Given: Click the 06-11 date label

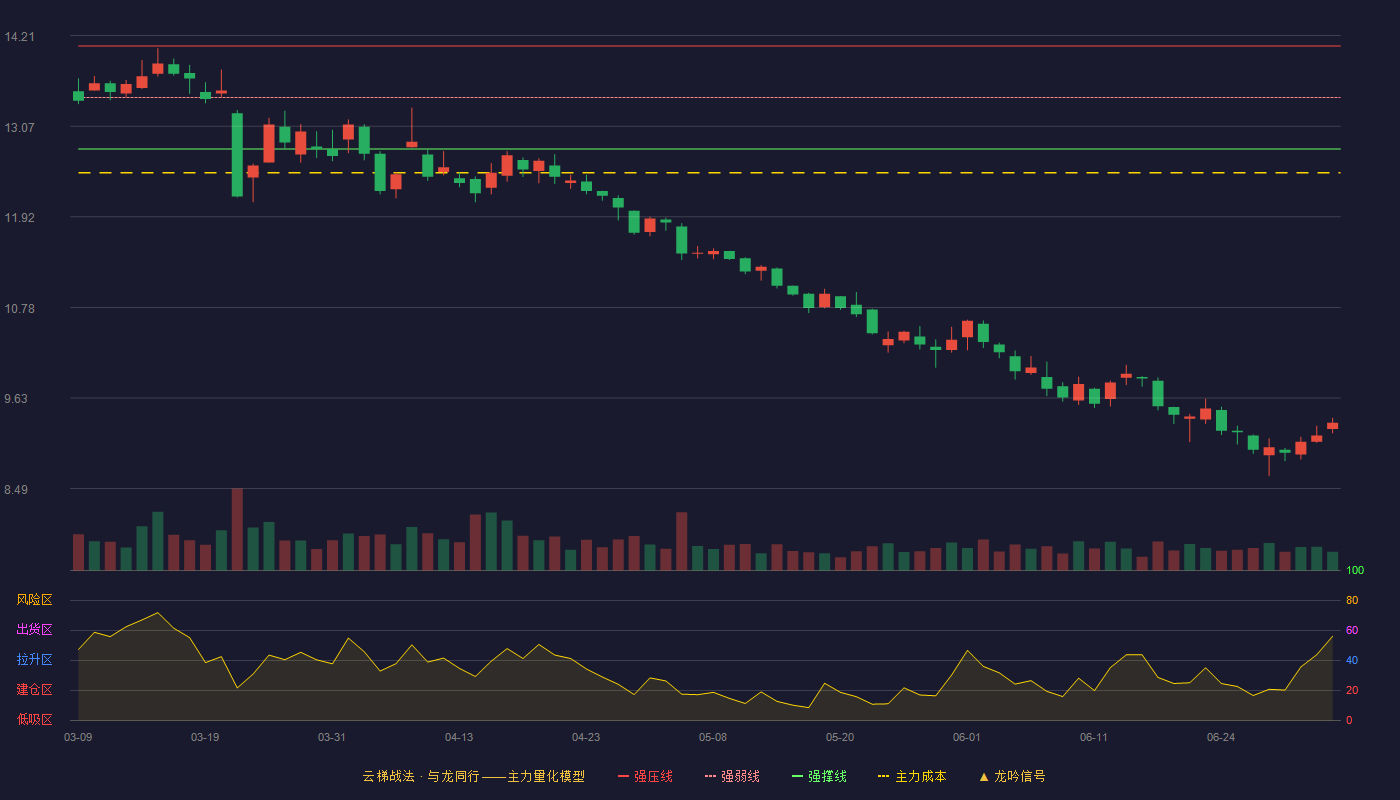Looking at the screenshot, I should [1094, 737].
